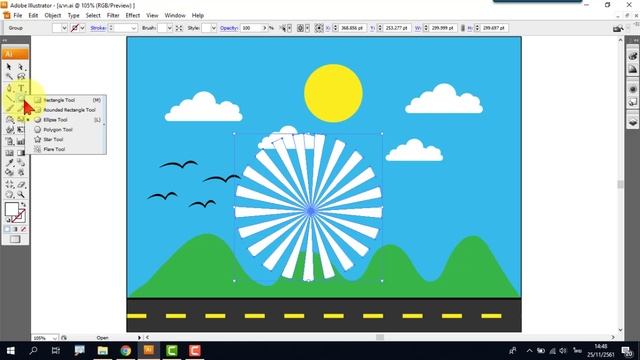
Task: Click the Stroke panel link
Action: click(x=98, y=28)
